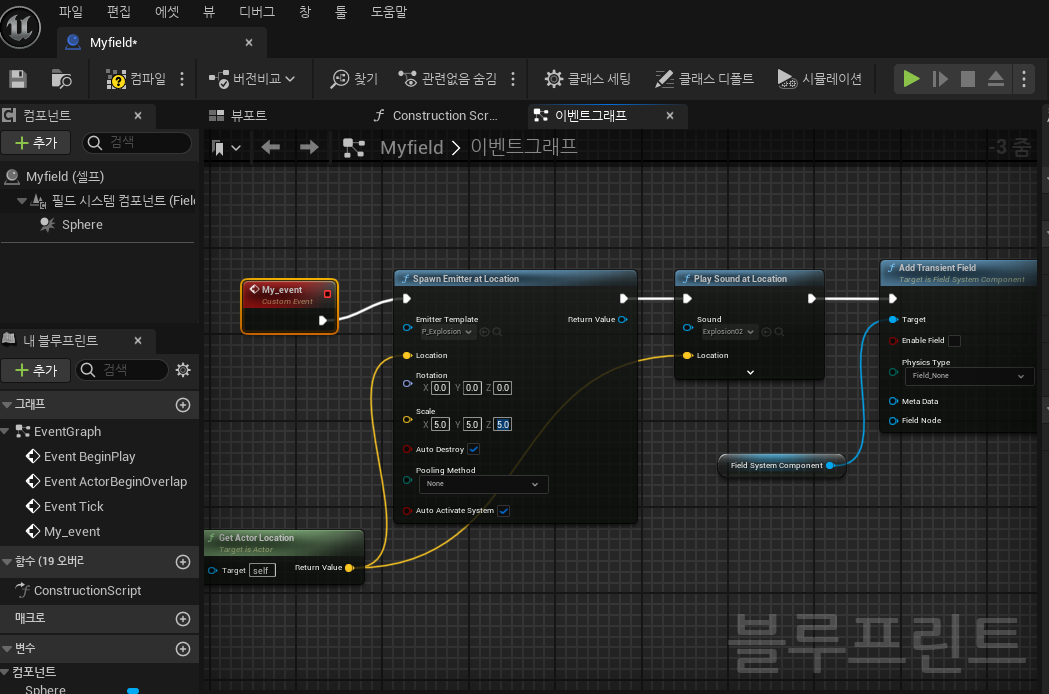The width and height of the screenshot is (1049, 694).
Task: Open the 버전비교 dropdown
Action: (x=252, y=79)
